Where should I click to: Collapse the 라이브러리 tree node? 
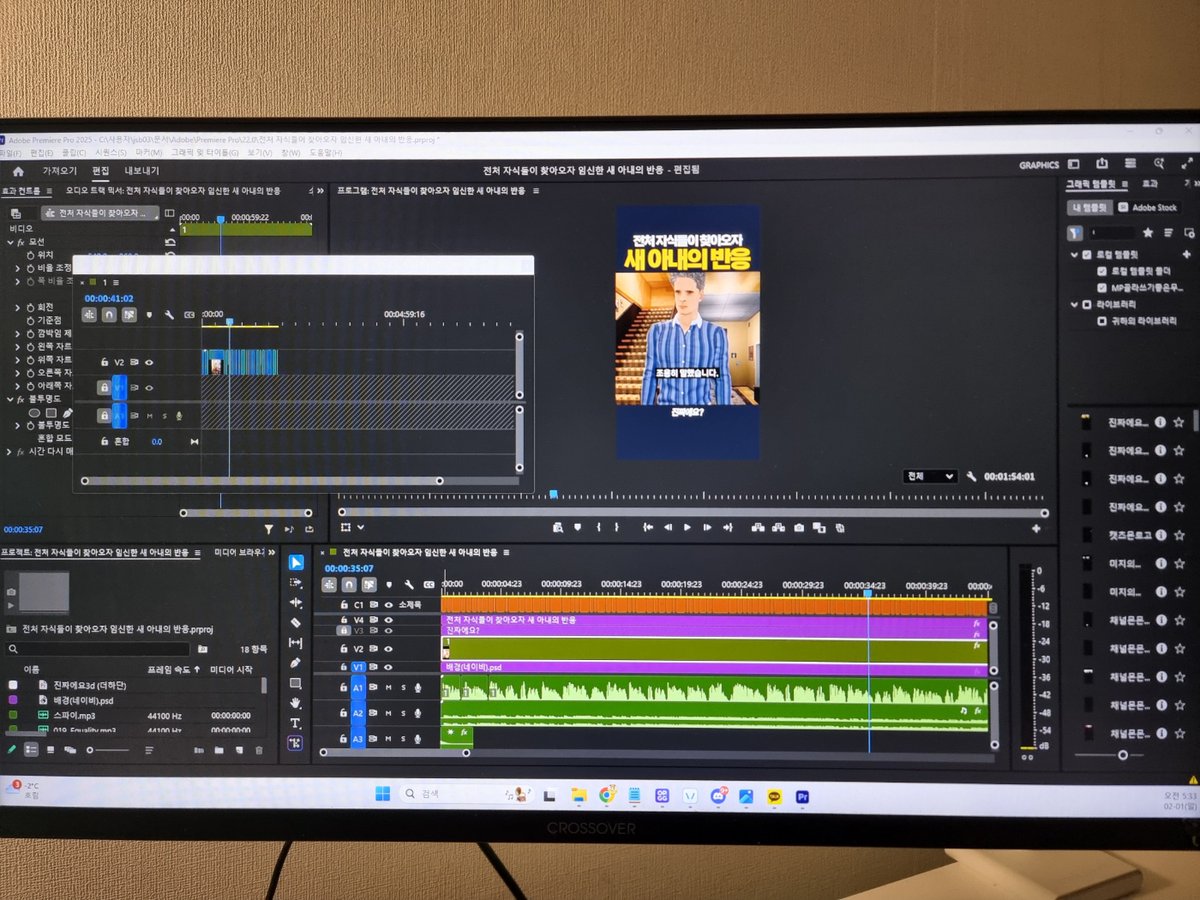pos(1075,304)
